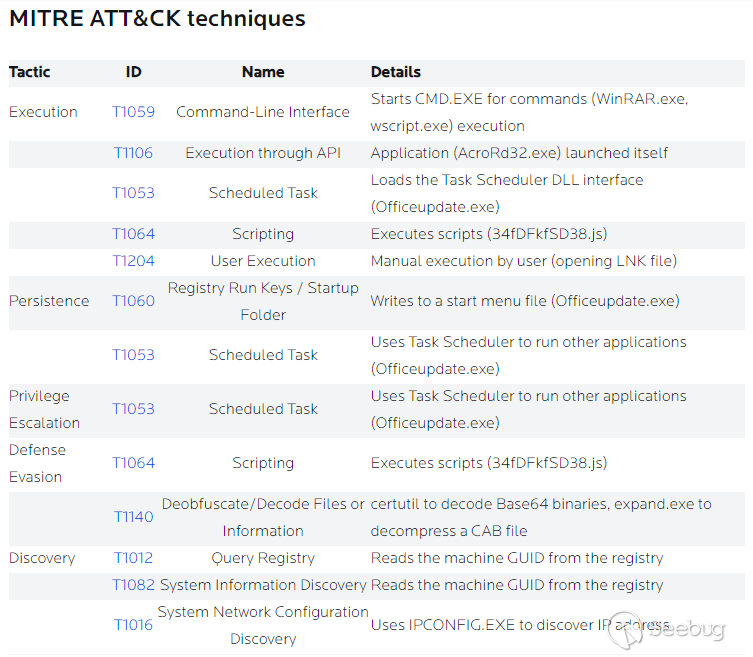Click the T1082 System Information Discovery link
The width and height of the screenshot is (753, 657).
(133, 585)
